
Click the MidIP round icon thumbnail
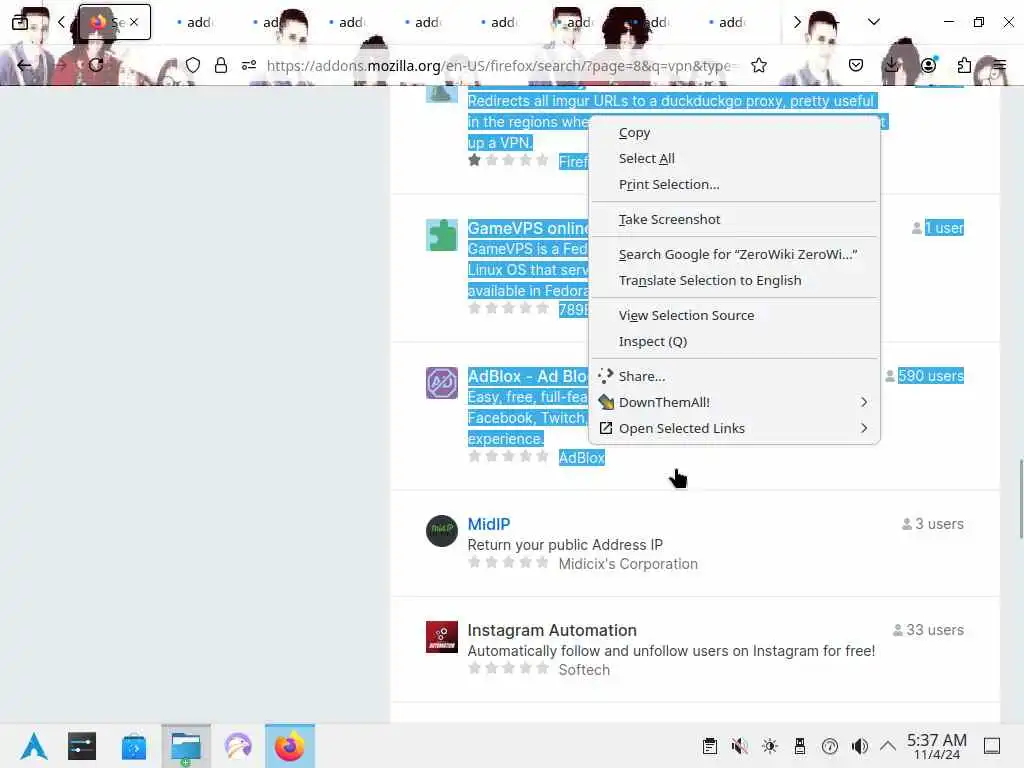coord(441,530)
